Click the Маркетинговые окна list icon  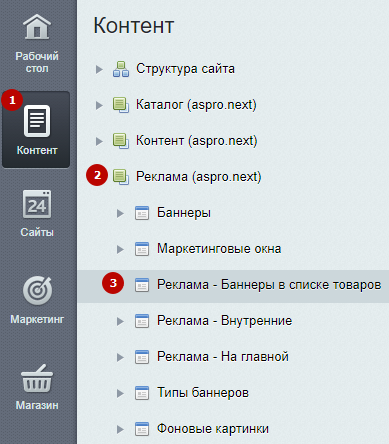(x=142, y=249)
